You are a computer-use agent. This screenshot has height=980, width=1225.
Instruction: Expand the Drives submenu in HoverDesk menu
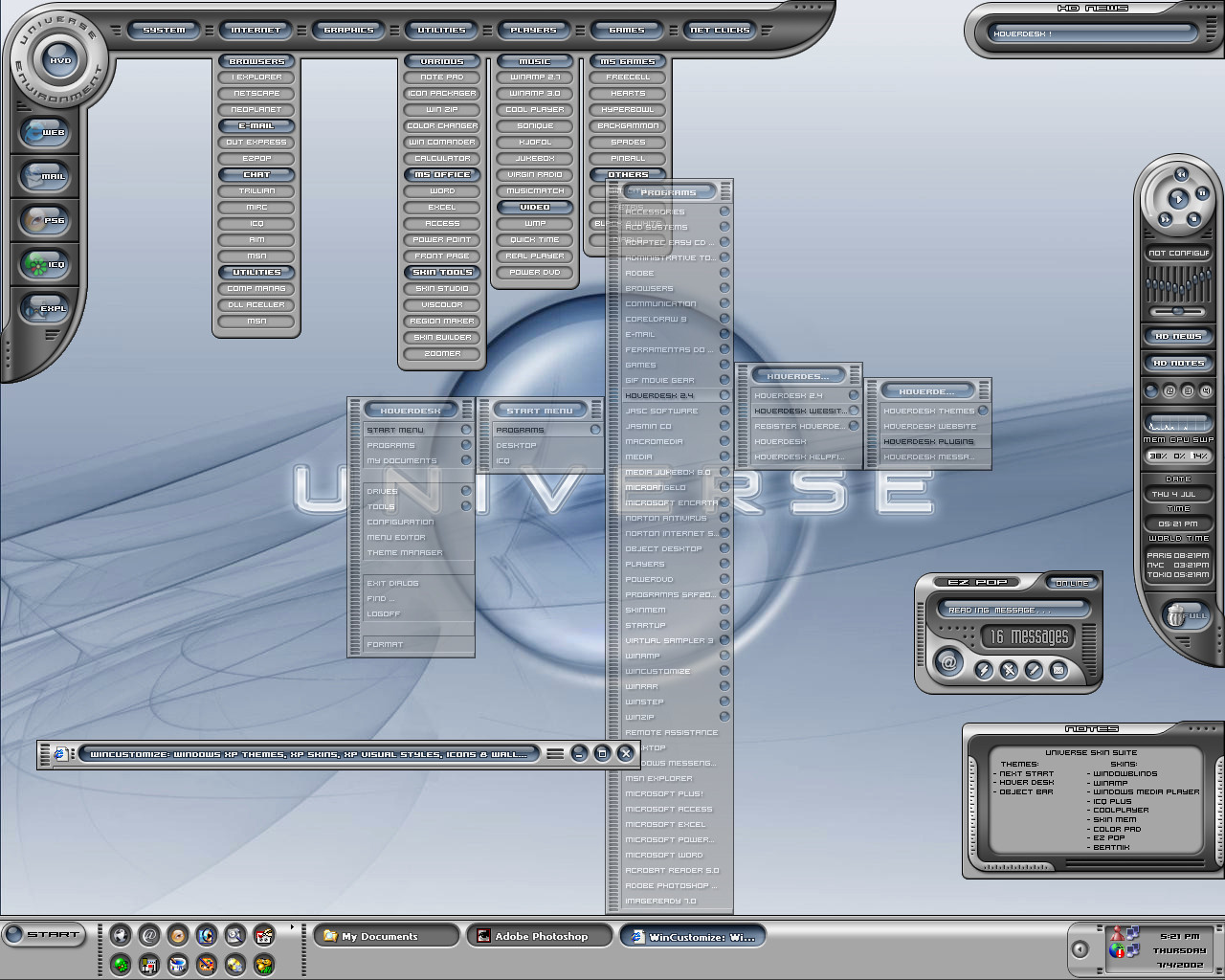click(466, 491)
